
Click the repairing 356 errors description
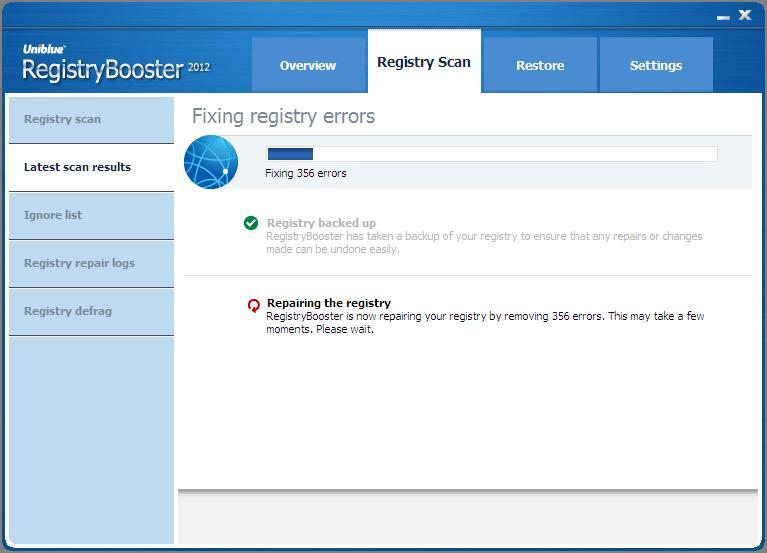point(485,323)
